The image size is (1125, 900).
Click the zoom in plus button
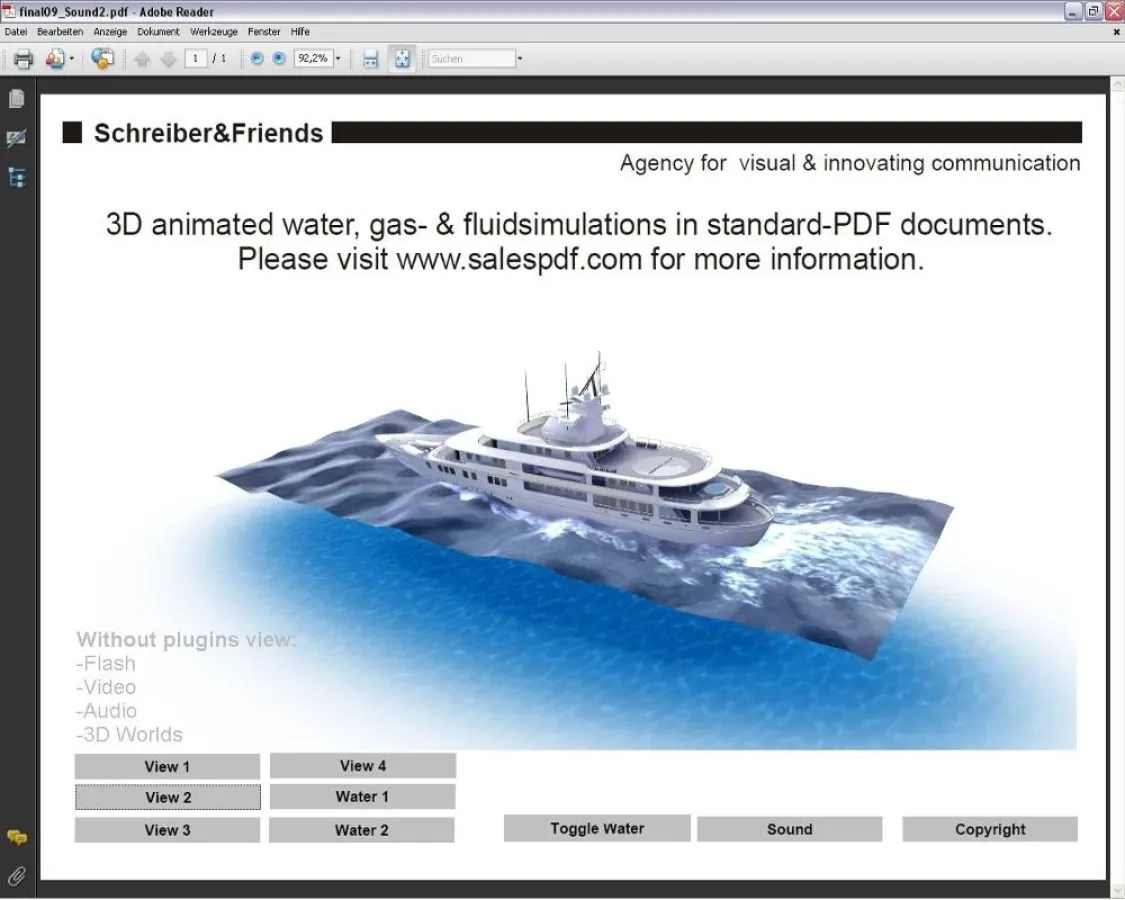[x=279, y=59]
